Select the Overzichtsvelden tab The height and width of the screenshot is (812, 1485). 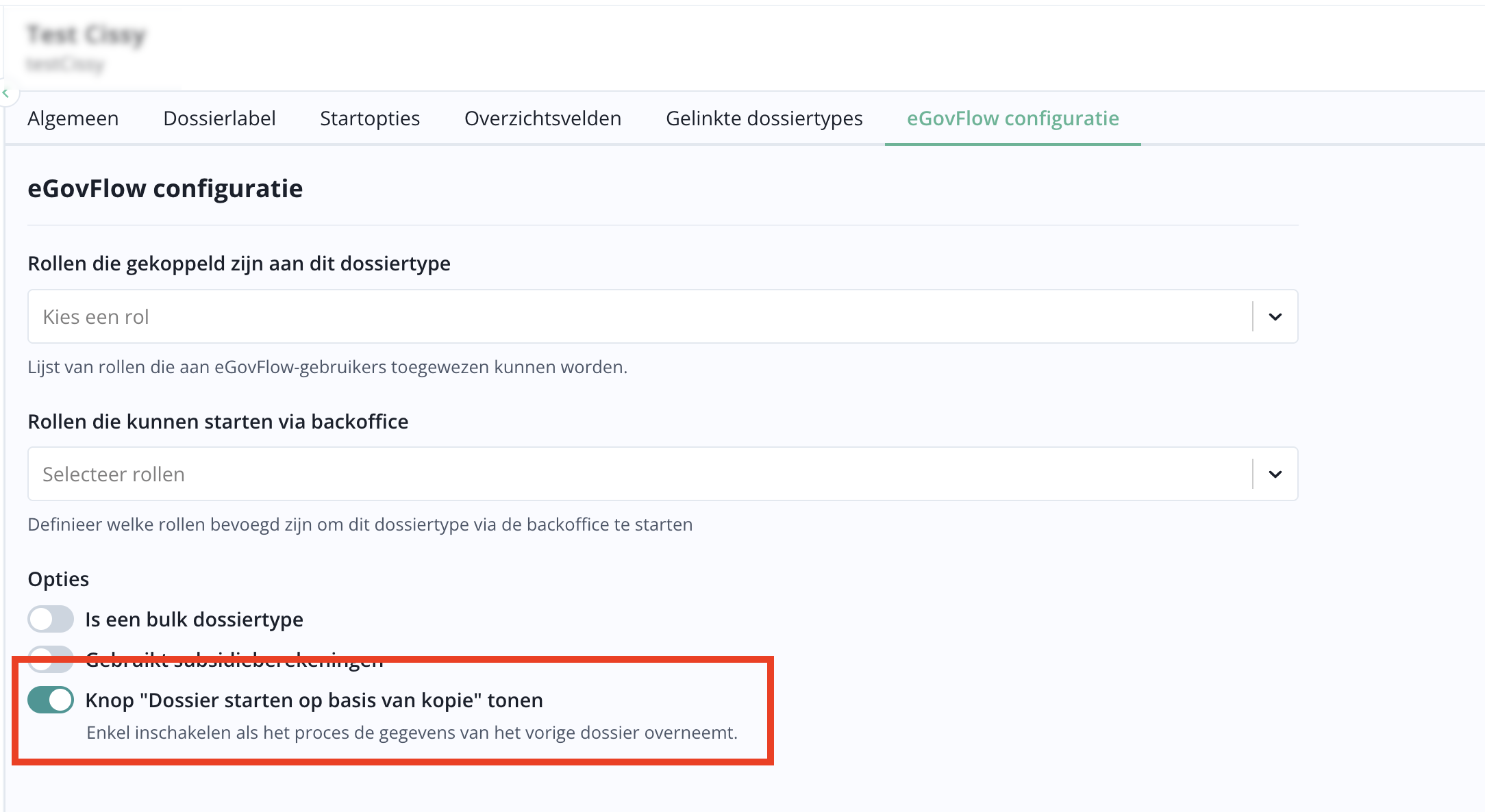542,118
